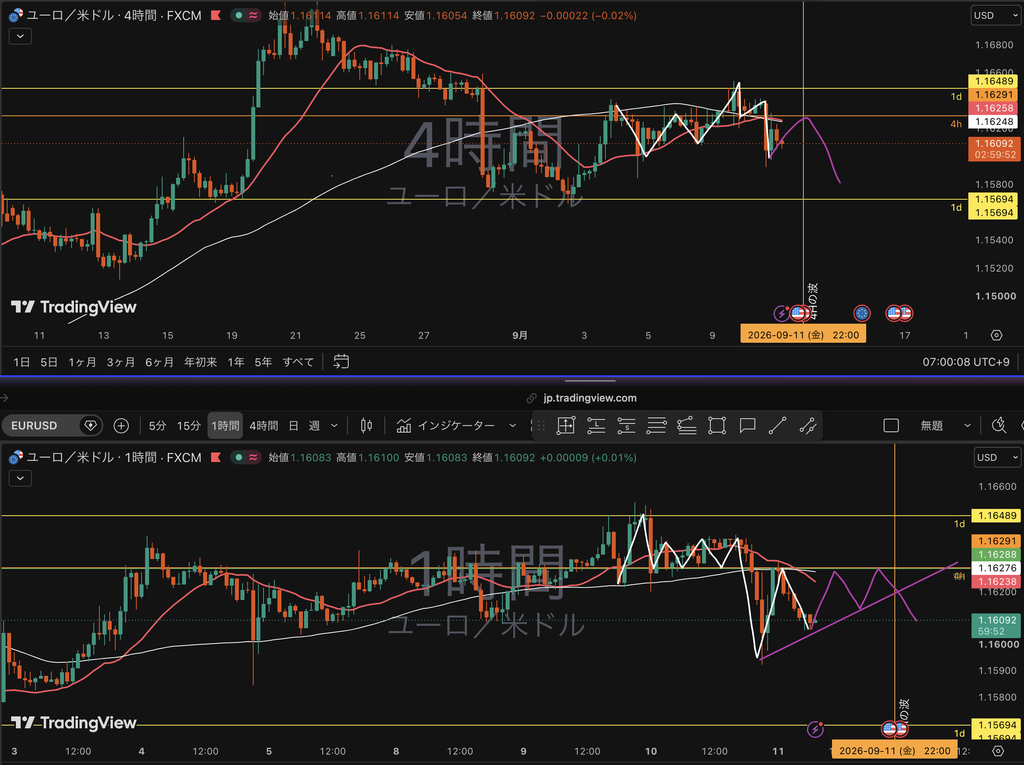
Task: Select the long position drawing tool
Action: (x=596, y=426)
